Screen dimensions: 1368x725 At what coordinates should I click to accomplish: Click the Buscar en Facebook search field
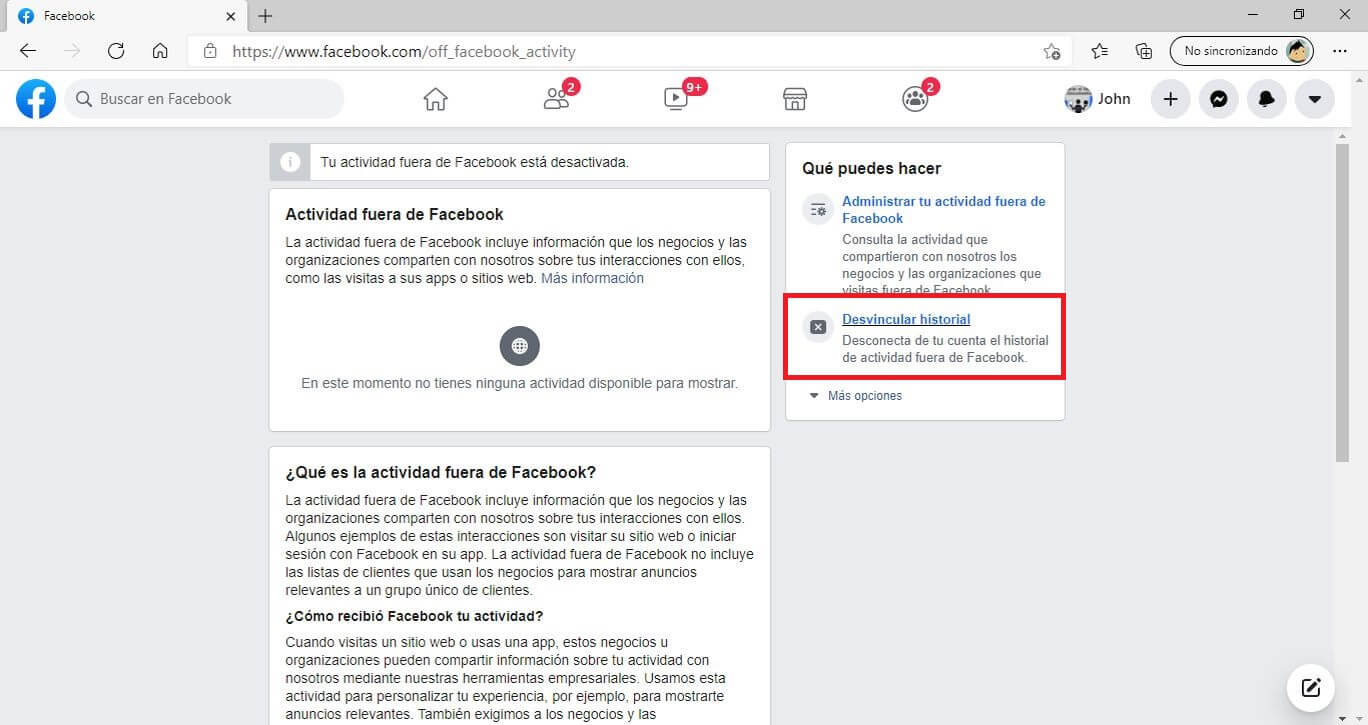coord(205,99)
